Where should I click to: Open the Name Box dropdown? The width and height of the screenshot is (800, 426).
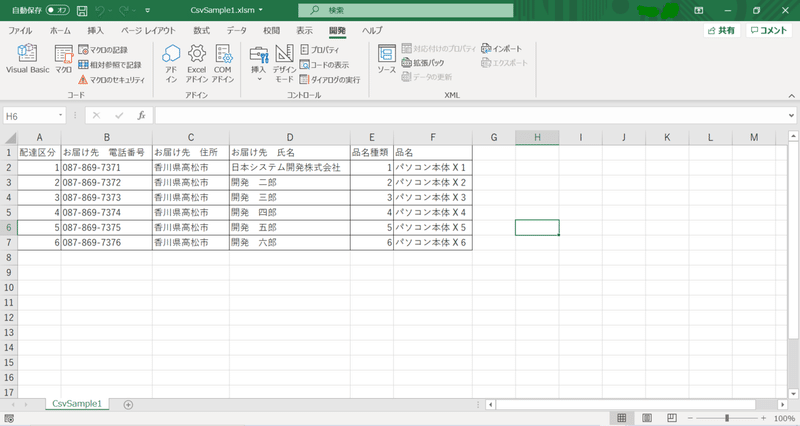(61, 115)
